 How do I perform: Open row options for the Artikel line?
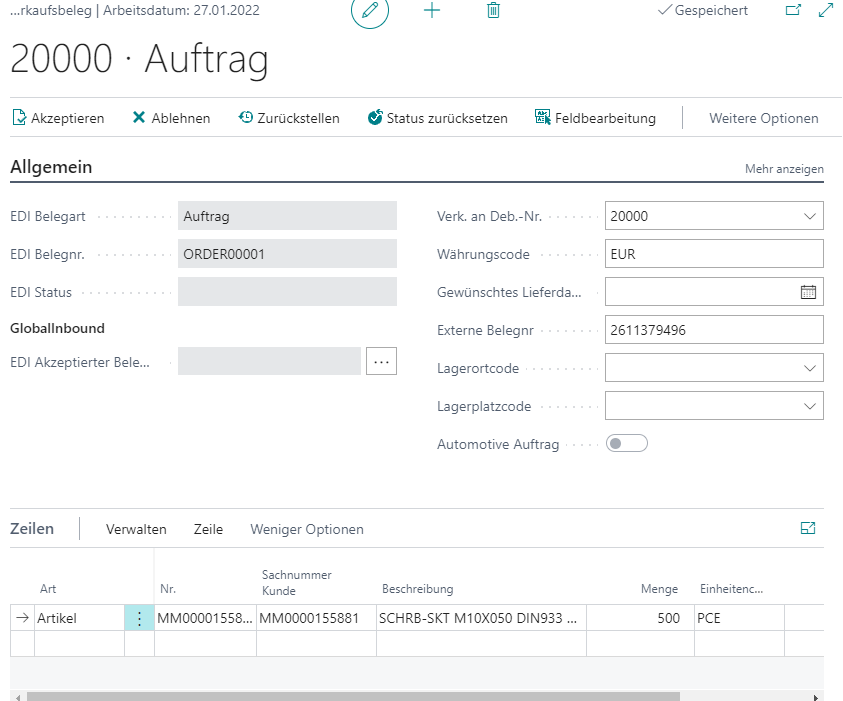139,618
